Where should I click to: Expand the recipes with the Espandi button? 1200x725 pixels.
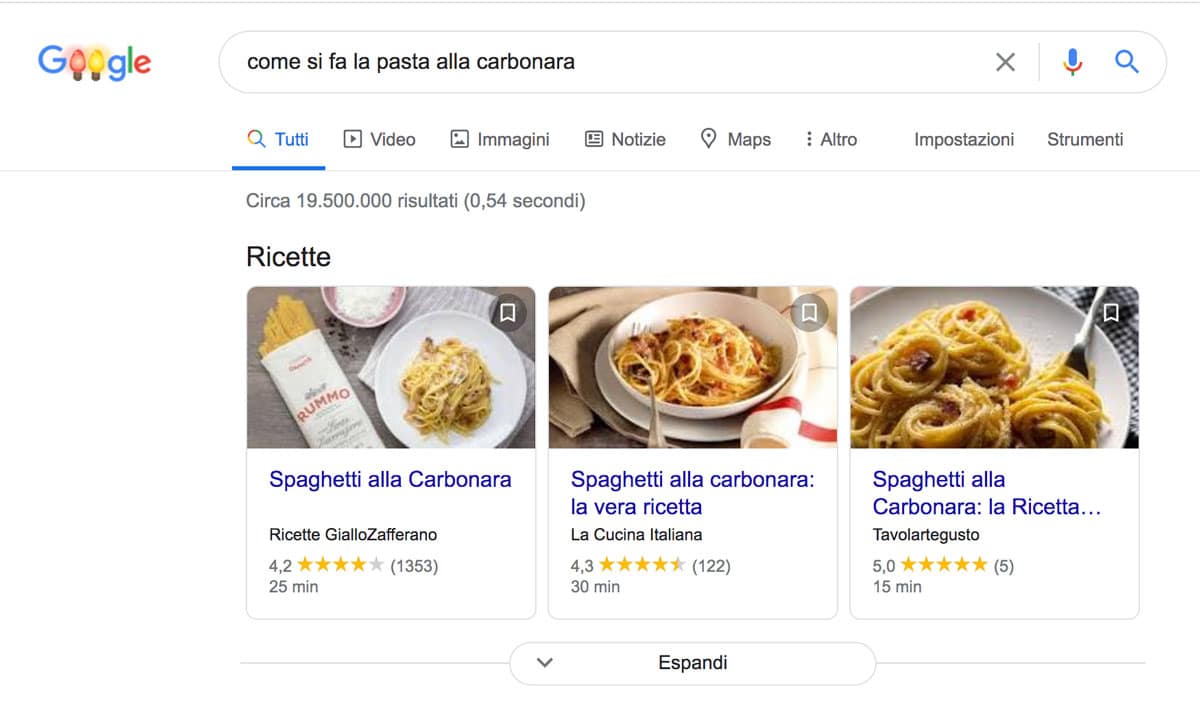click(x=692, y=663)
